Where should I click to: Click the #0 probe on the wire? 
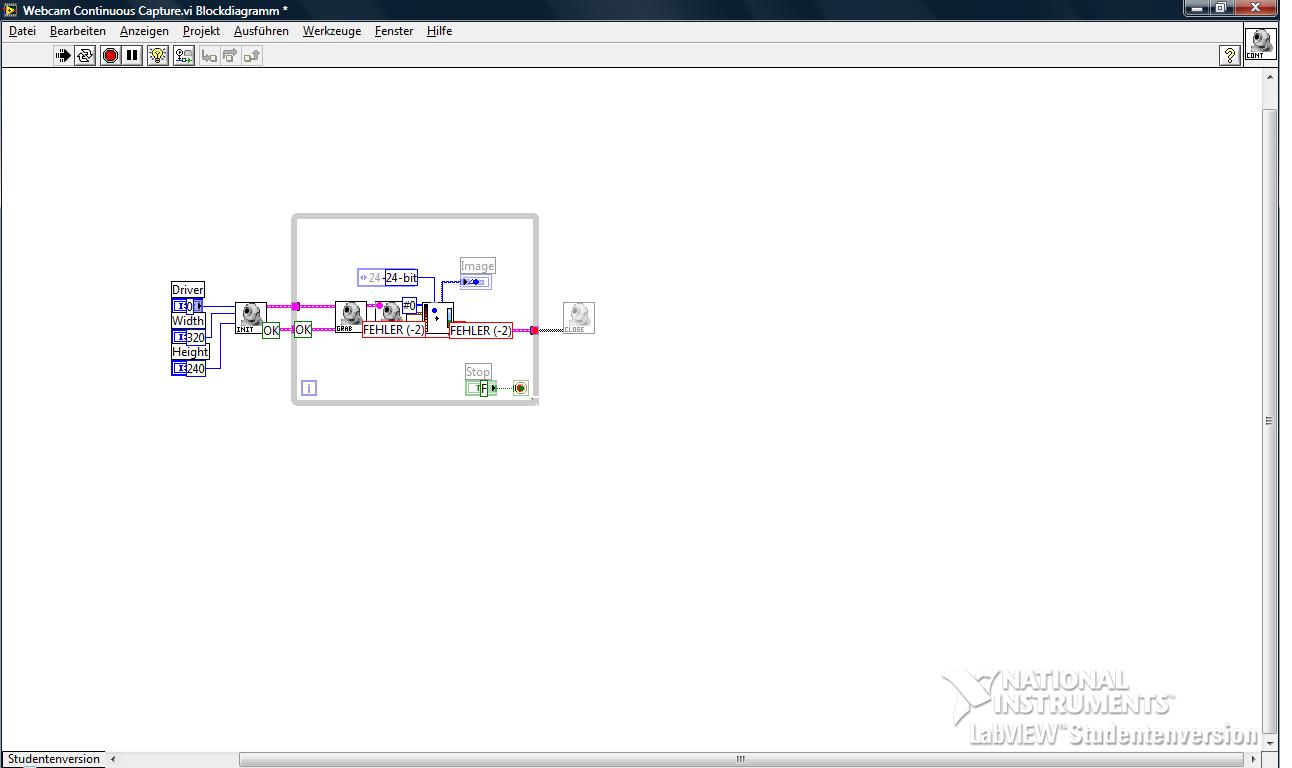[x=409, y=306]
